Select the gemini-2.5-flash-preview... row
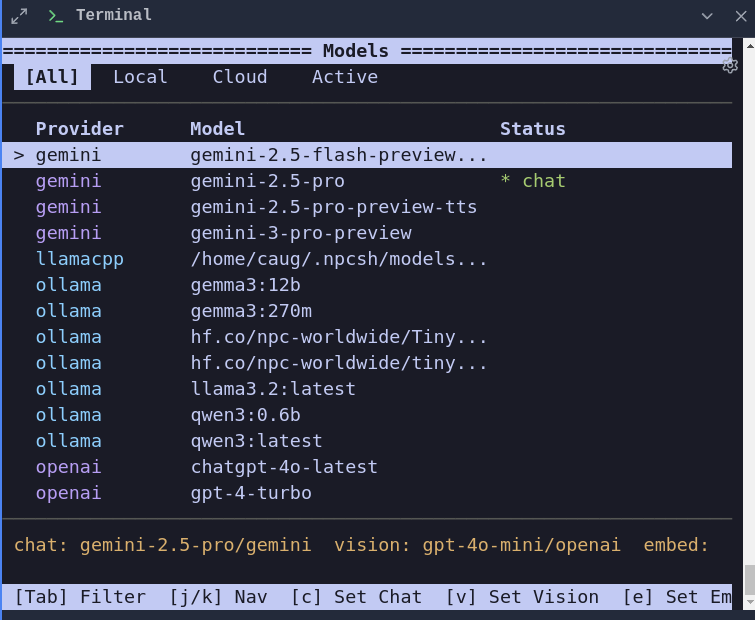 367,155
